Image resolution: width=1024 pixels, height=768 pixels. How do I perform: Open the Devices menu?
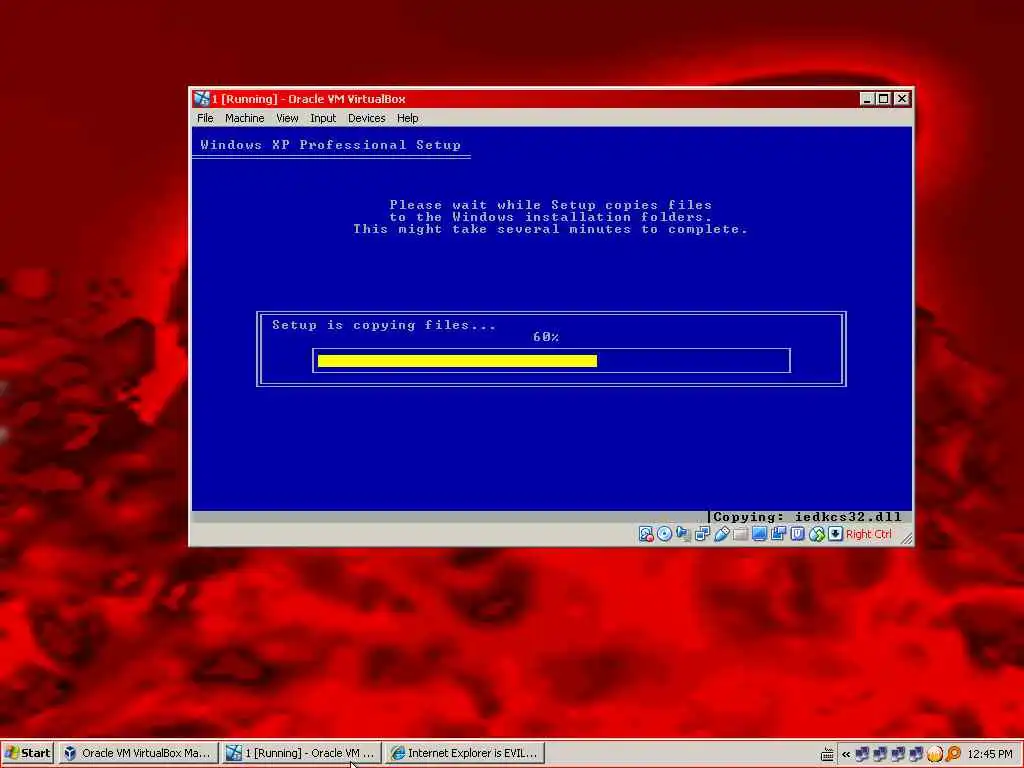[366, 118]
